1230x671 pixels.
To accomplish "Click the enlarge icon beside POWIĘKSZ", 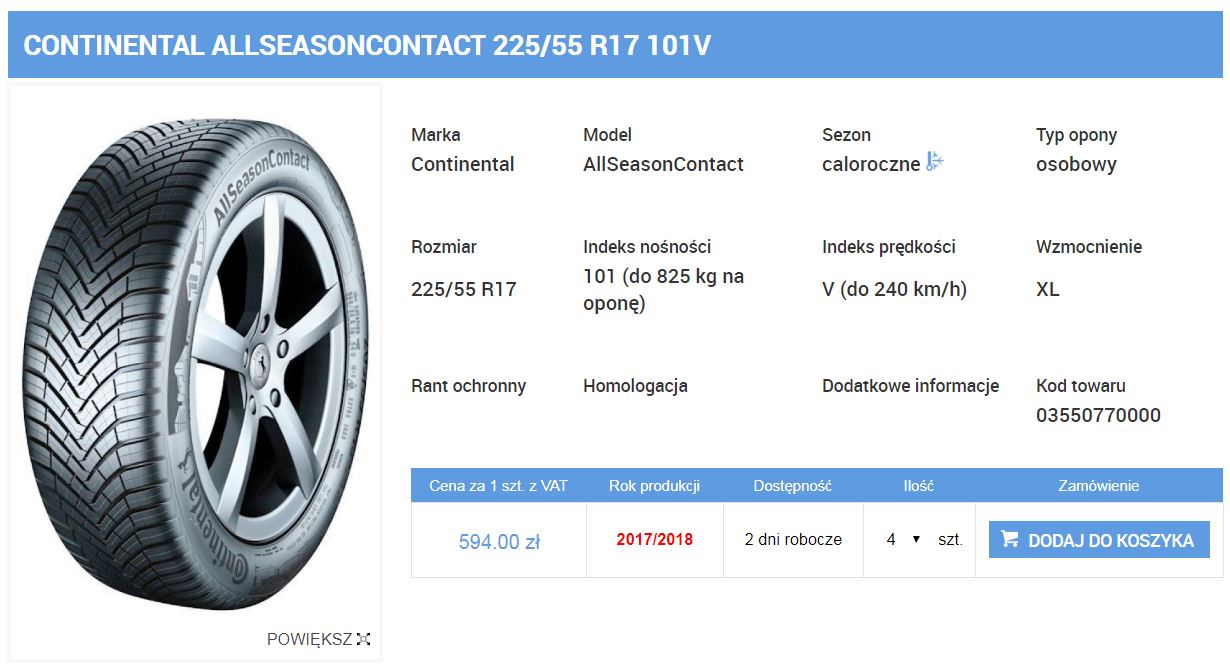I will click(363, 639).
